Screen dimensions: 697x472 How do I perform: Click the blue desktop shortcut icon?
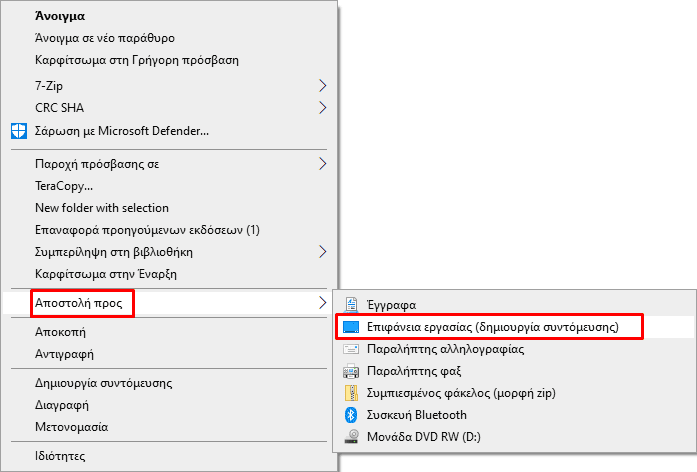351,327
